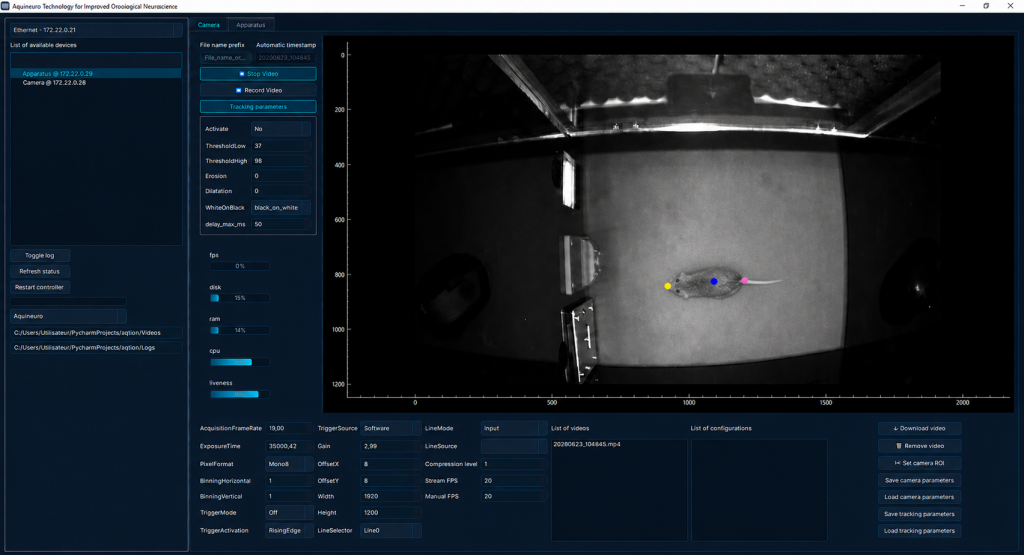Click Load camera parameters button
Viewport: 1024px width, 555px height.
pos(920,497)
